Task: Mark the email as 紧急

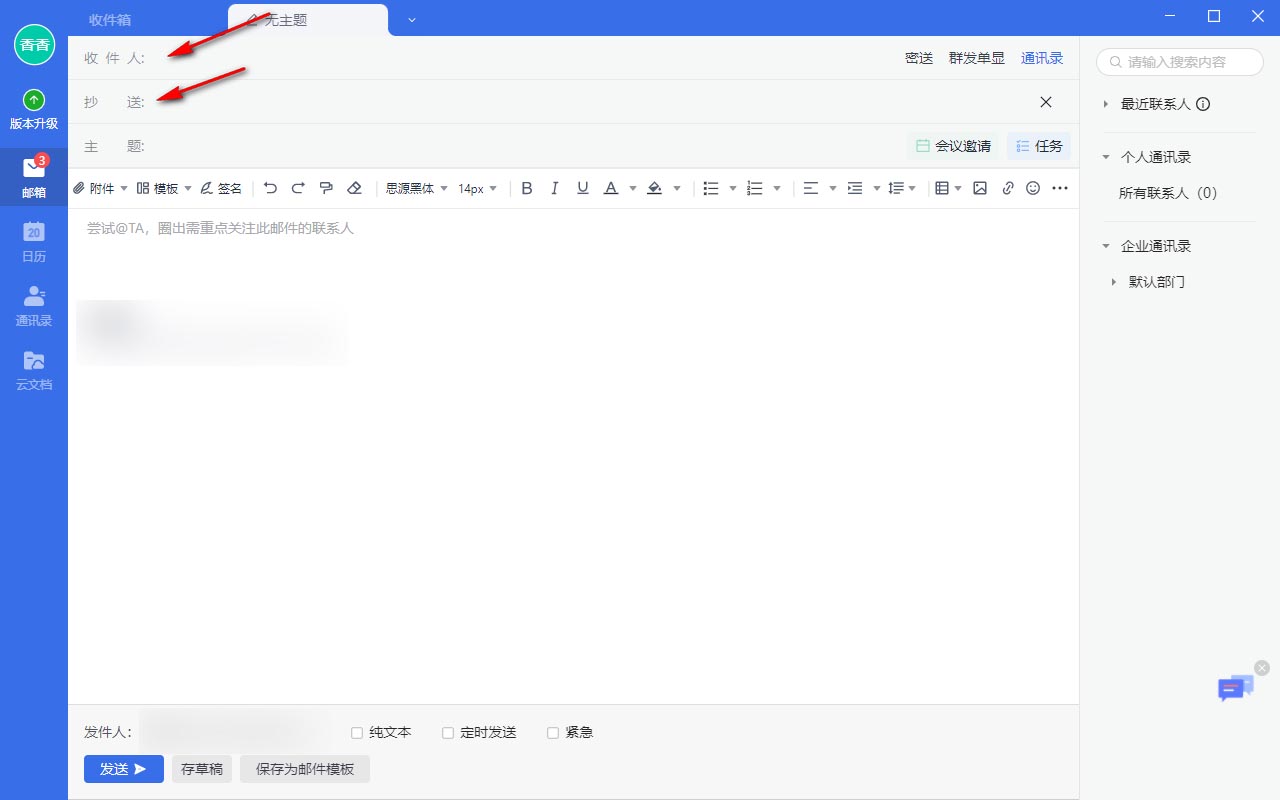Action: pos(553,733)
